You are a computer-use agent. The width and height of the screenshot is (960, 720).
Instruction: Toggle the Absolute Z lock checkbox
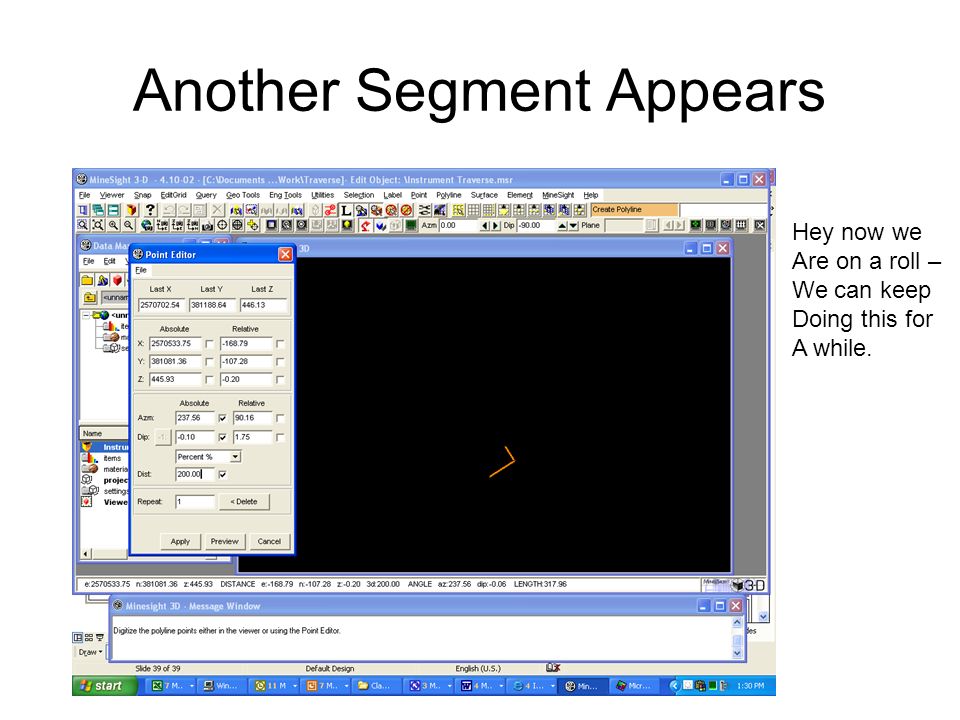209,380
